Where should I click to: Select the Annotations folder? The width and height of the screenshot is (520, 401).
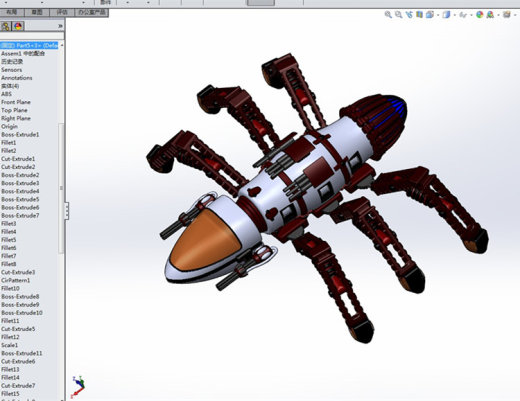(x=17, y=78)
